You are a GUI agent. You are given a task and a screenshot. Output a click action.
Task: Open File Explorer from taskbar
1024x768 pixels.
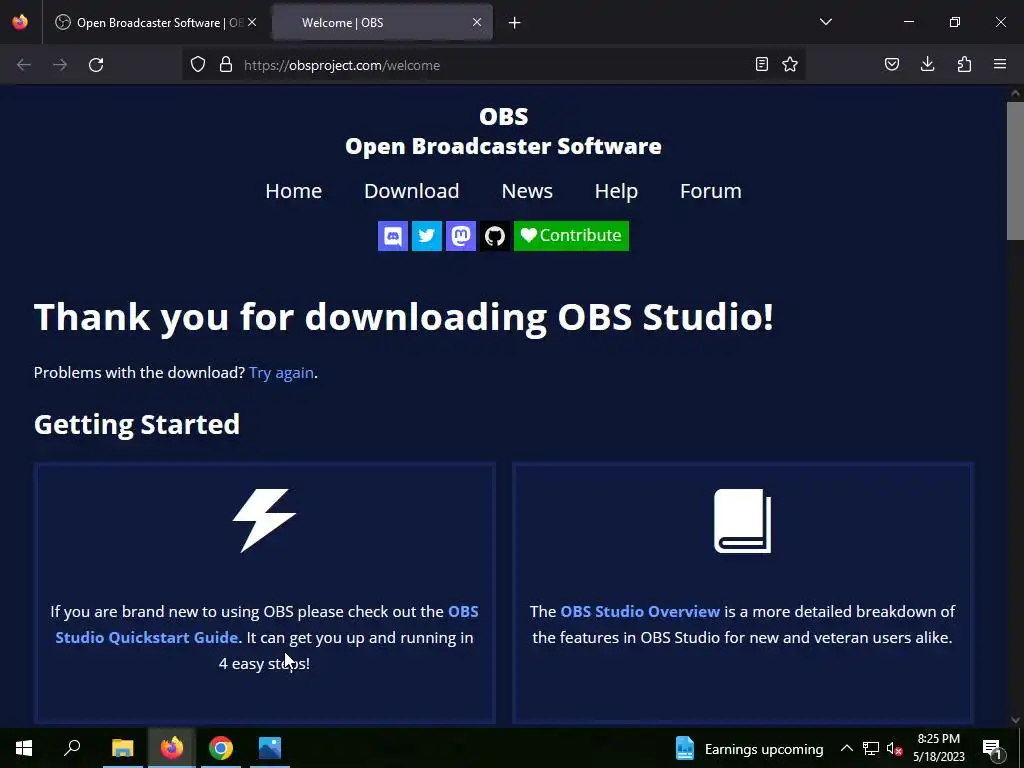(x=122, y=748)
